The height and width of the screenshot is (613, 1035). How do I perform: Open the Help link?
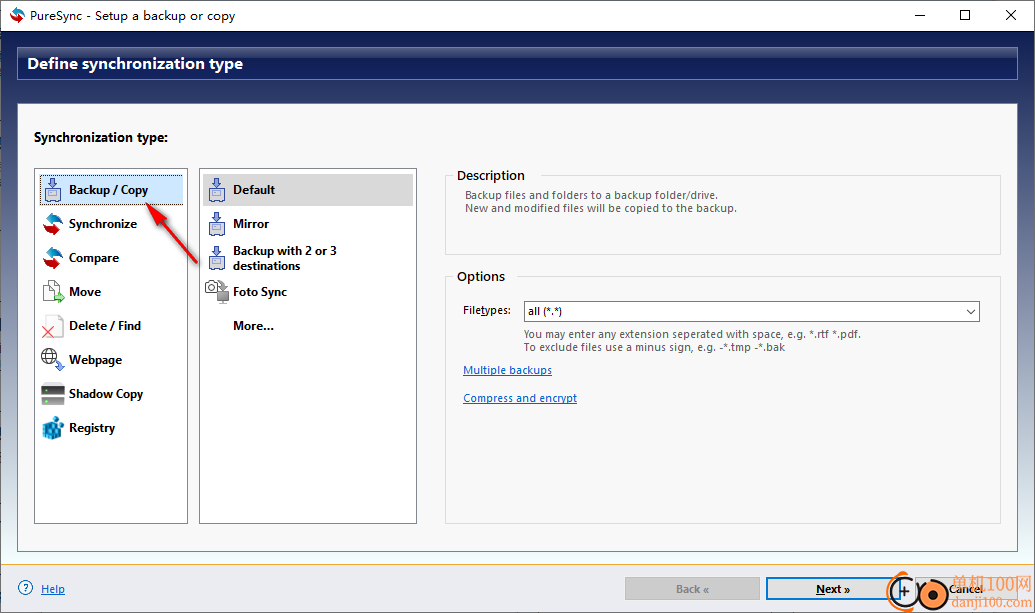pos(53,589)
